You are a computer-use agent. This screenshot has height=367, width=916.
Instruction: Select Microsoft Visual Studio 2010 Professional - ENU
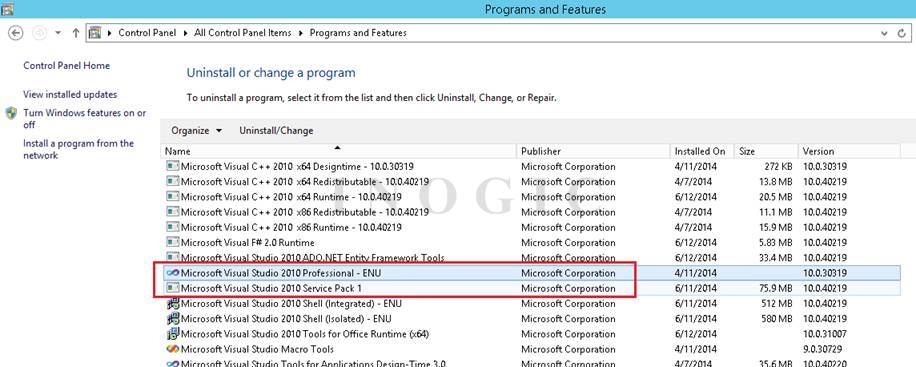click(x=281, y=273)
